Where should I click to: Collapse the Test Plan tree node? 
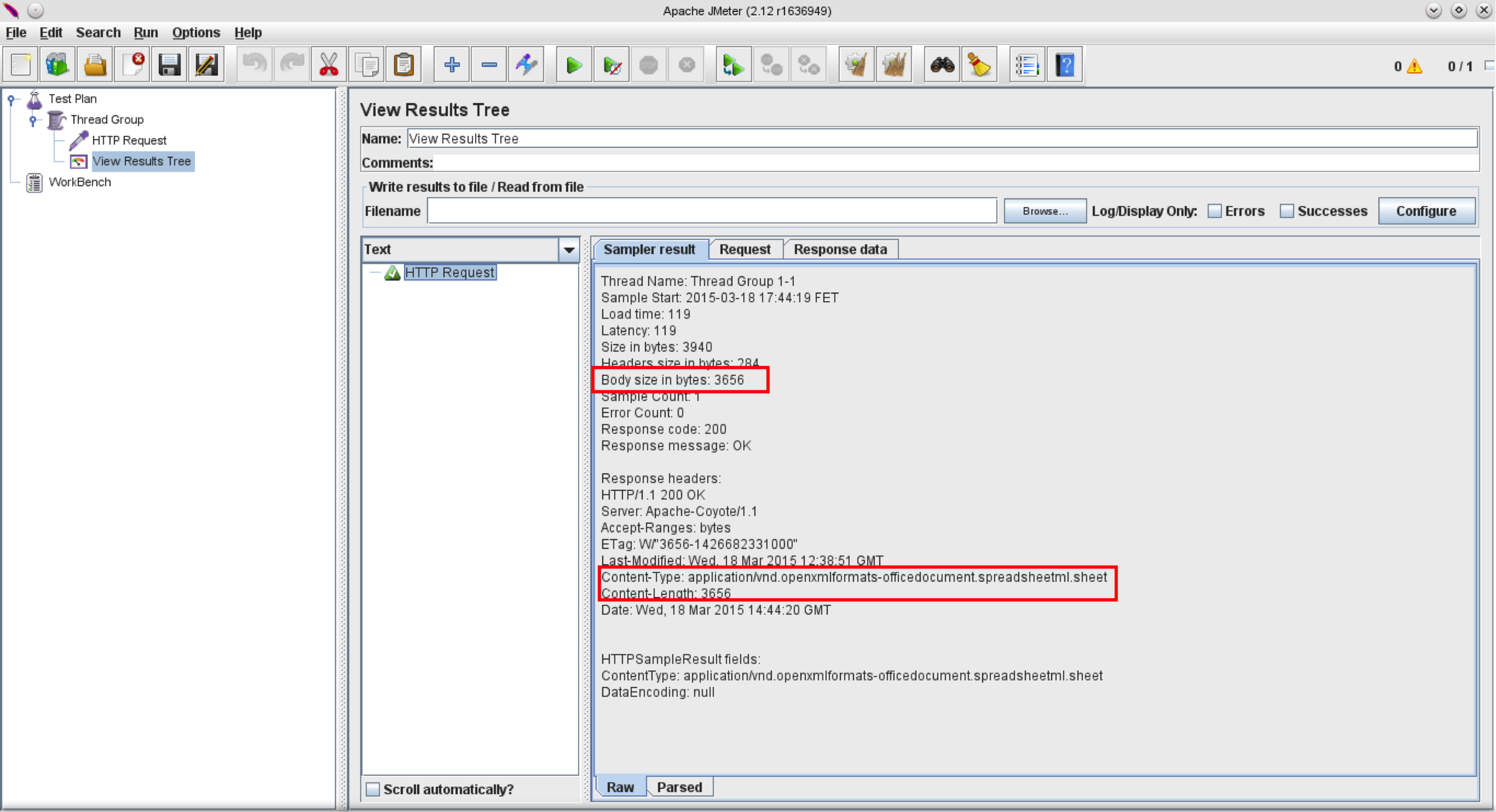(x=11, y=99)
